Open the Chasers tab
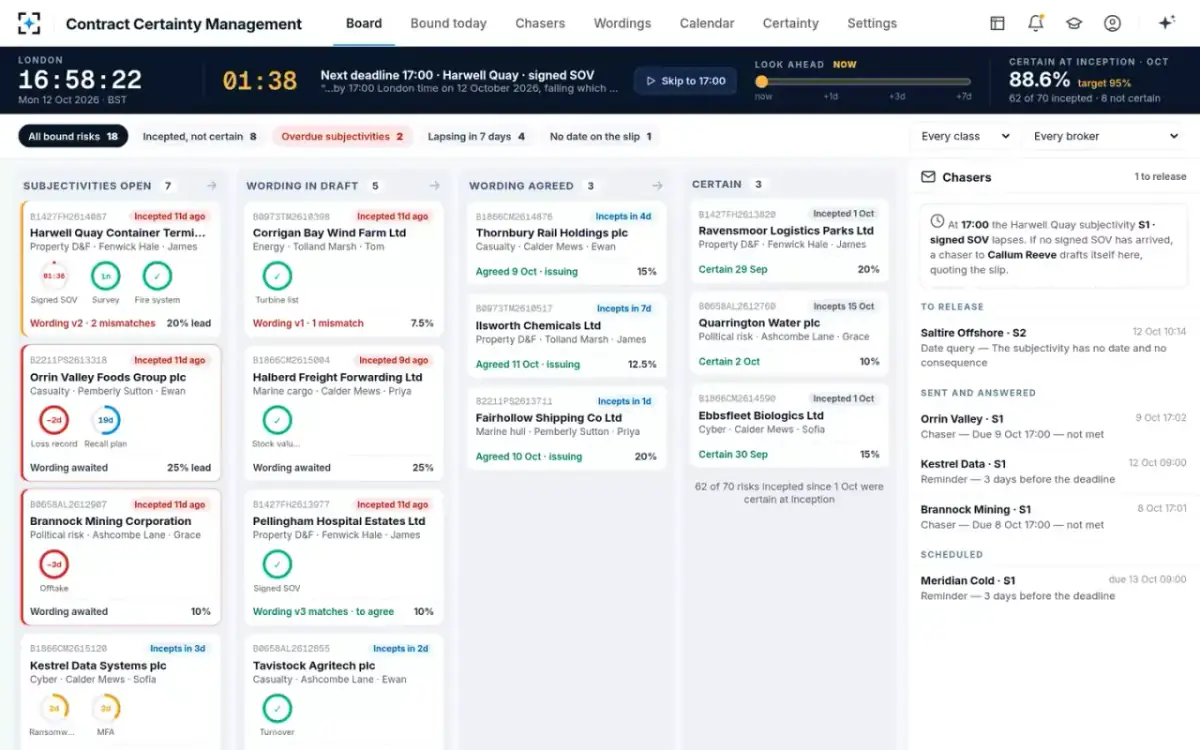The width and height of the screenshot is (1200, 750). [x=540, y=23]
